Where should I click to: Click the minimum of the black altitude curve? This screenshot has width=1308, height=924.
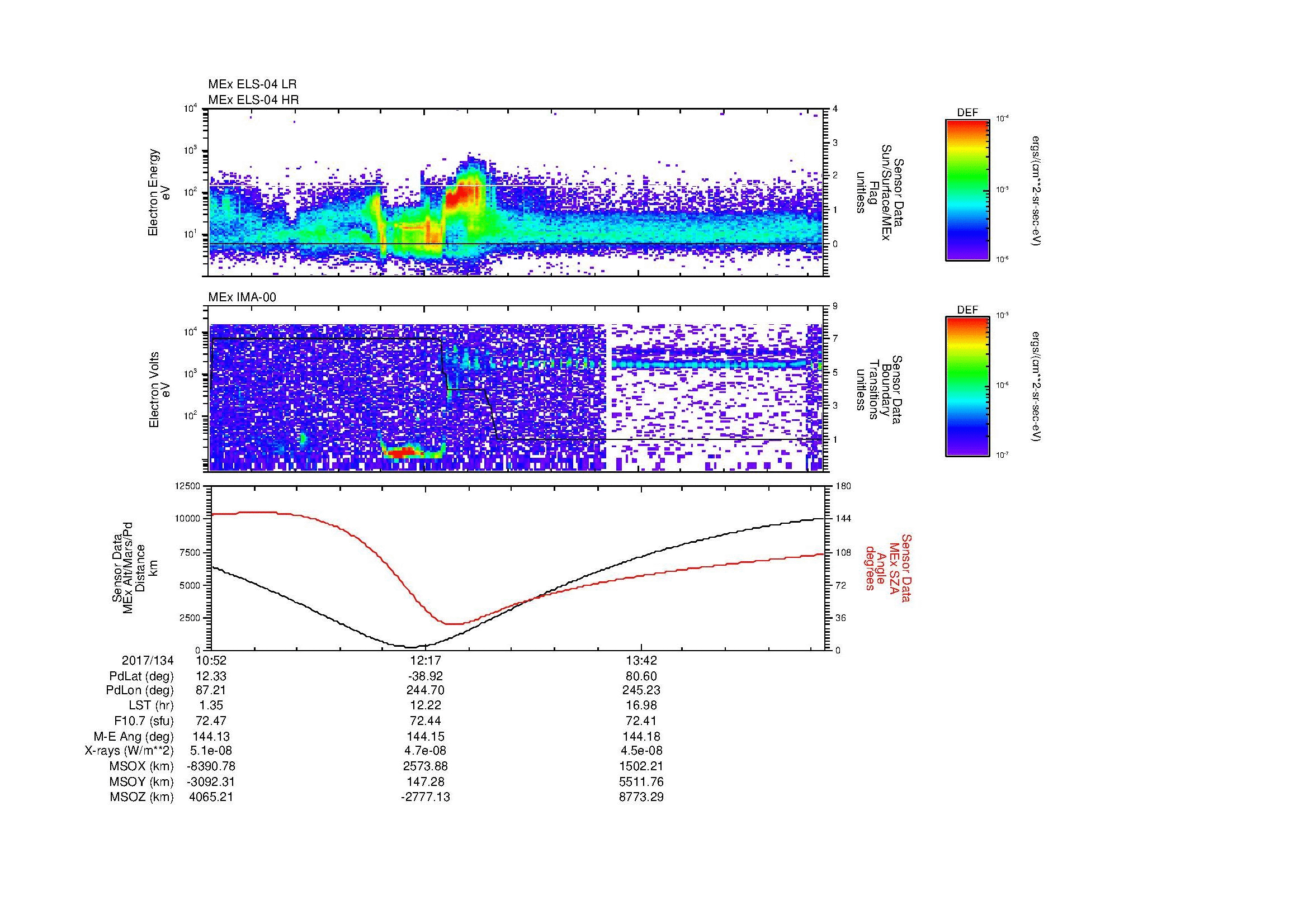412,647
